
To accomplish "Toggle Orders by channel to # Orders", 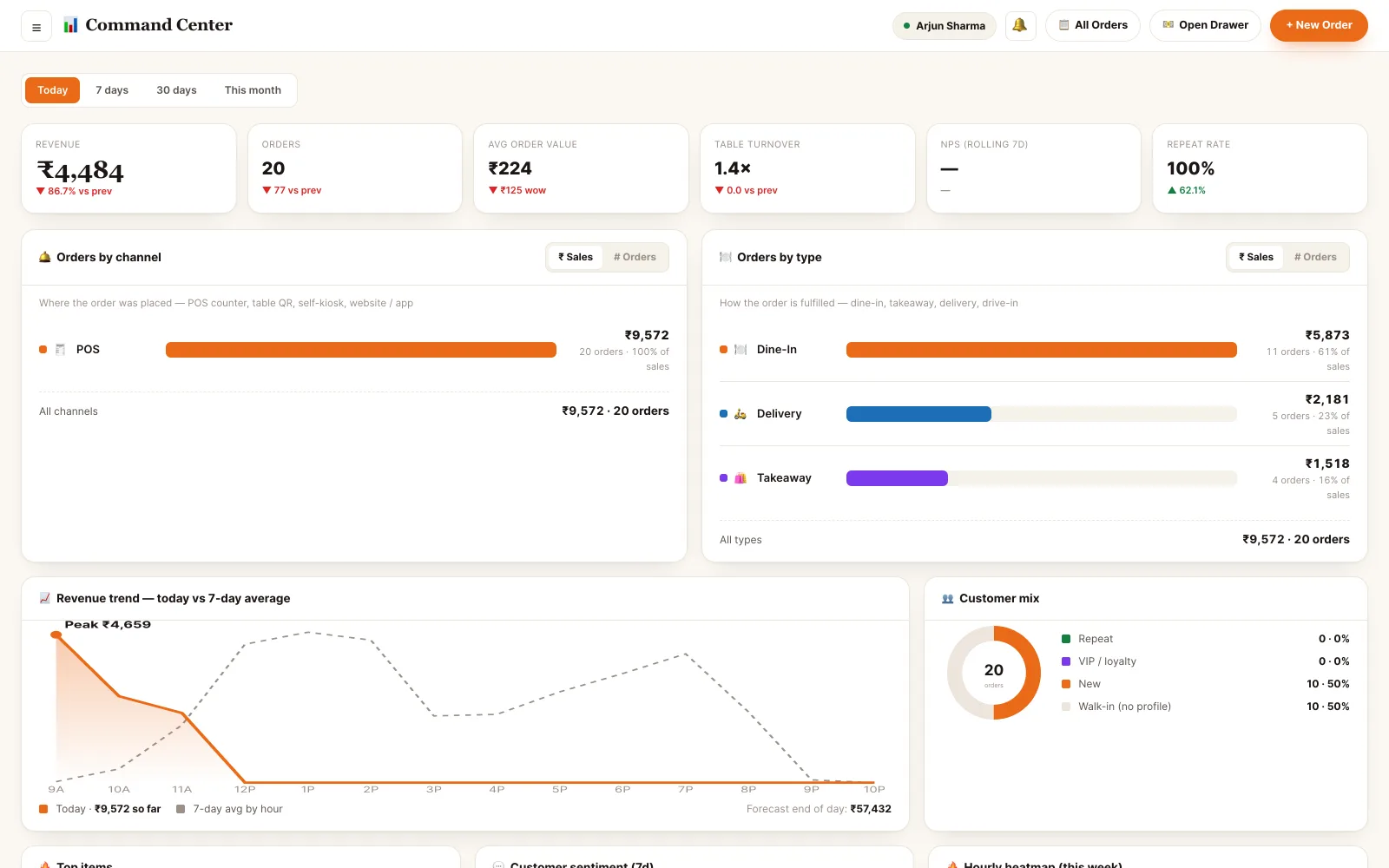I will (635, 257).
